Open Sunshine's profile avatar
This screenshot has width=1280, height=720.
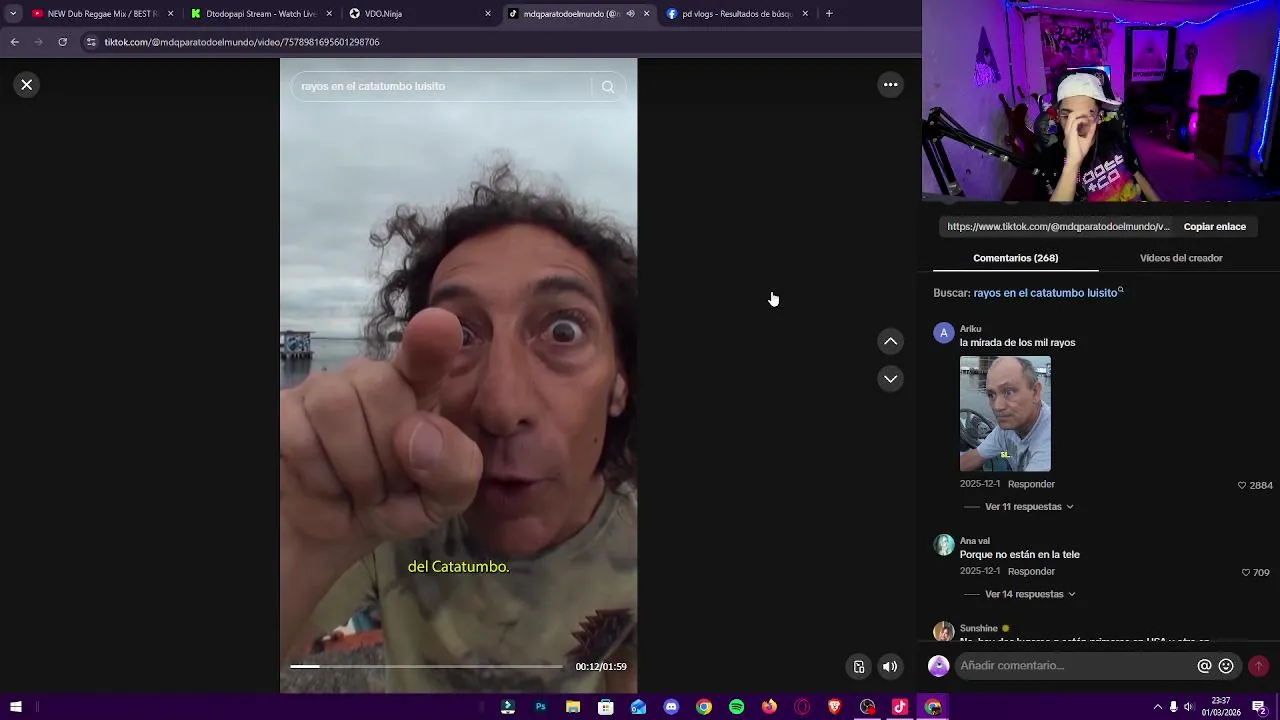pyautogui.click(x=943, y=631)
